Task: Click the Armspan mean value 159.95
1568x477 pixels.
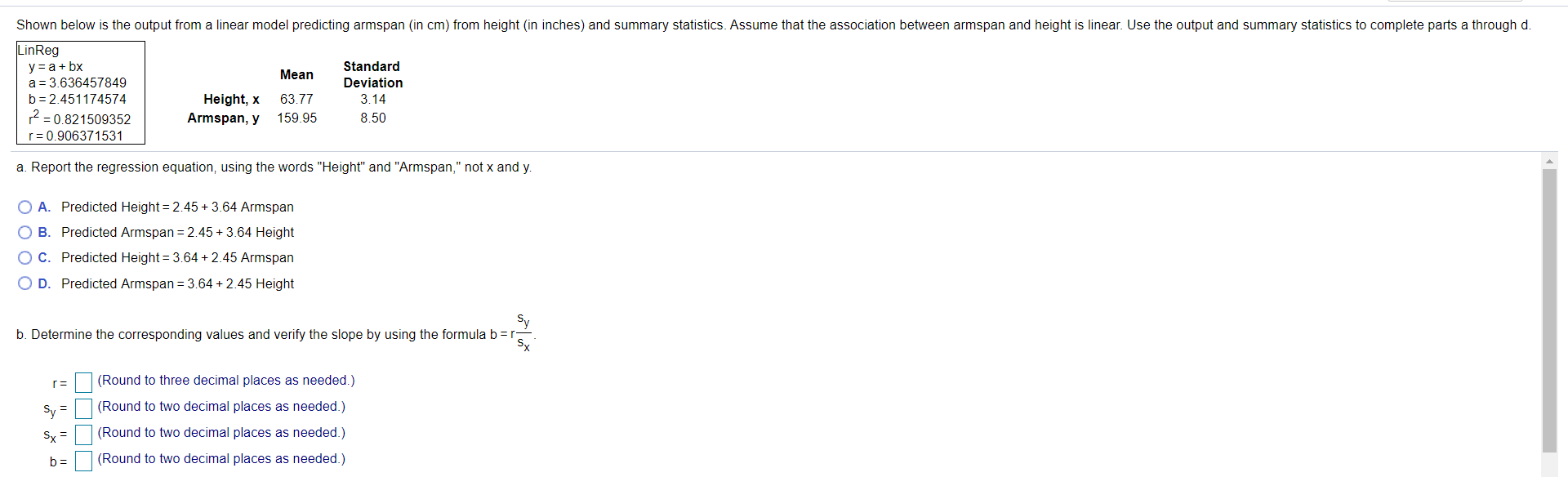Action: pos(297,118)
